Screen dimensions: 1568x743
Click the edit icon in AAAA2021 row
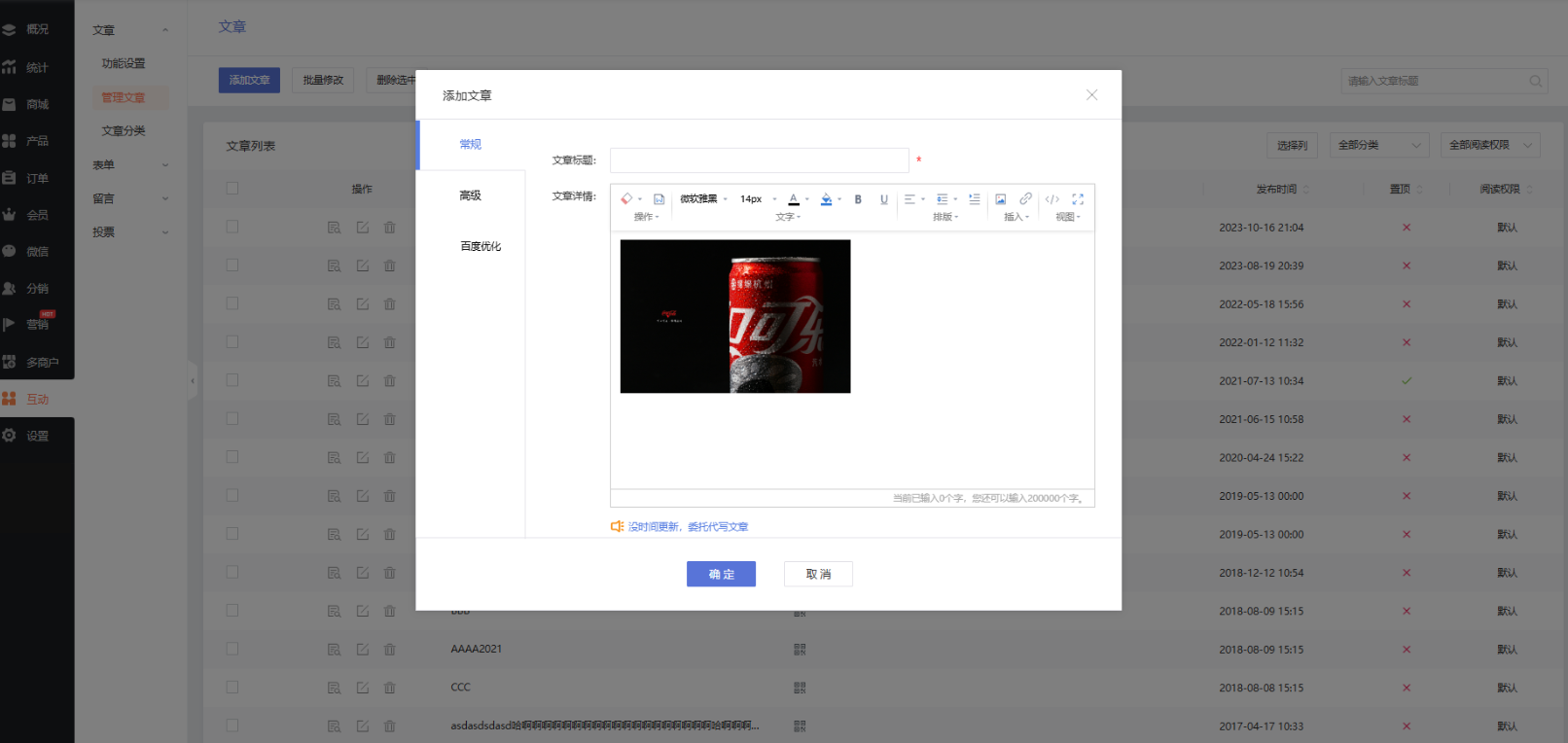coord(362,649)
